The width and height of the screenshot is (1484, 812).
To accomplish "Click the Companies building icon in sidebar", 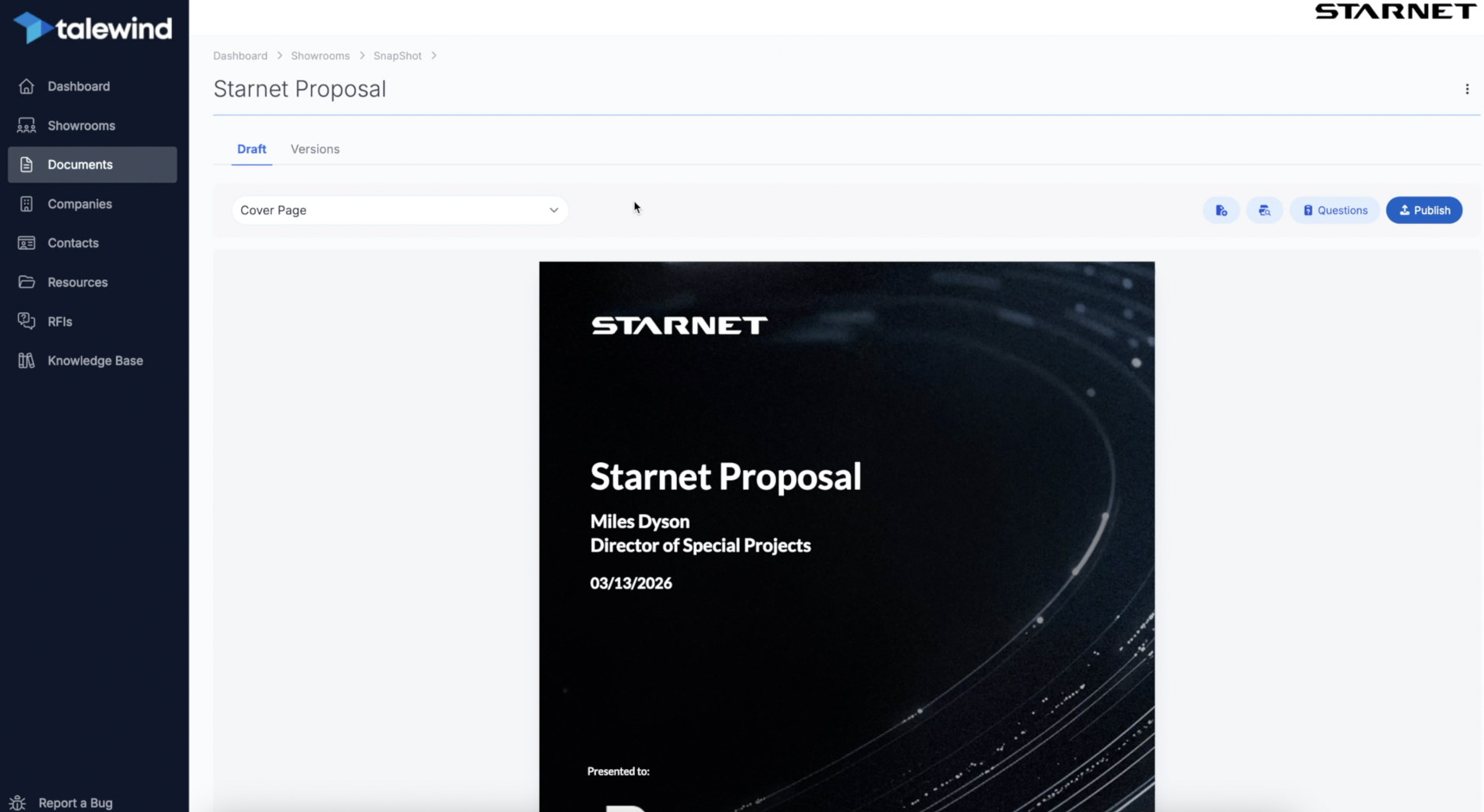I will [x=26, y=204].
